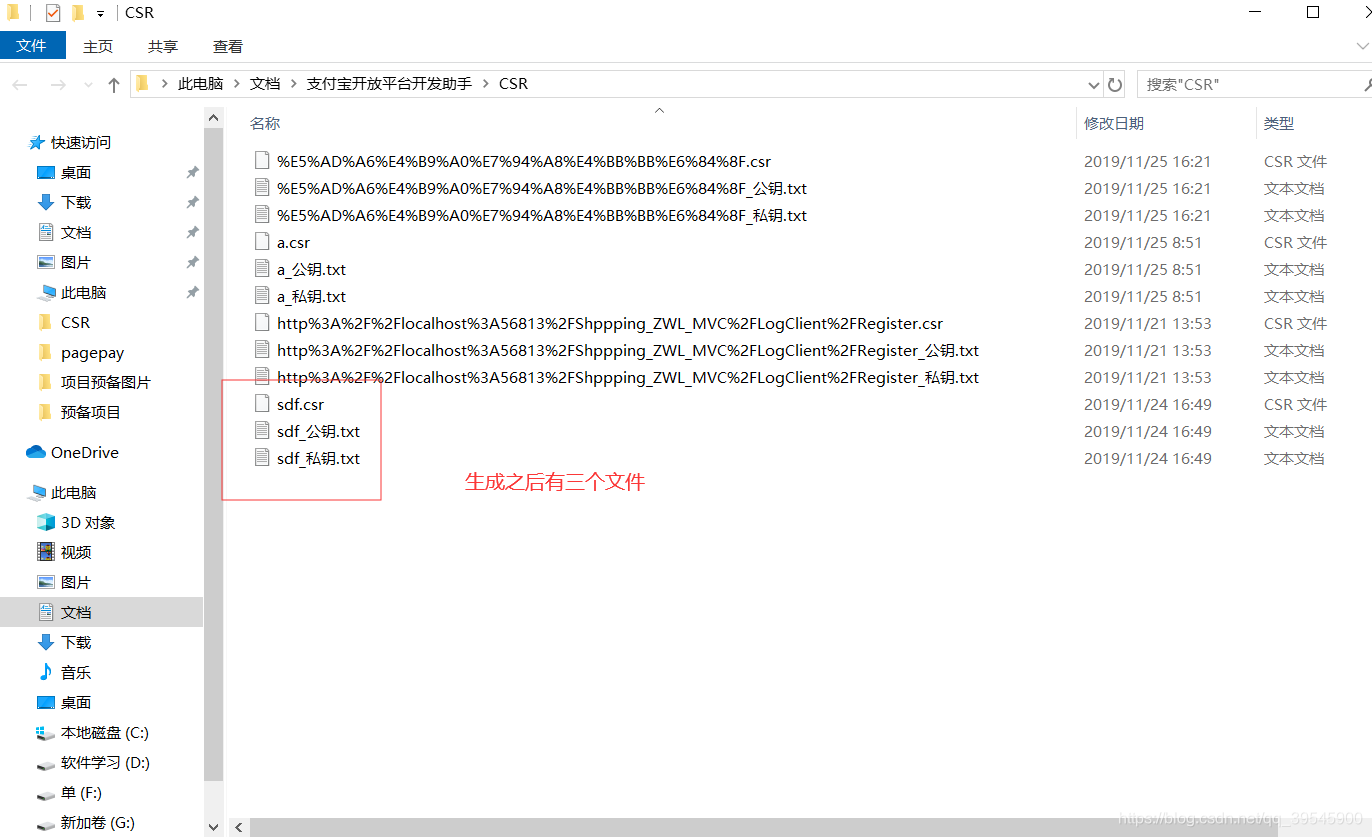The height and width of the screenshot is (837, 1372).
Task: Click the horizontal scrollbar left arrow
Action: 238,827
